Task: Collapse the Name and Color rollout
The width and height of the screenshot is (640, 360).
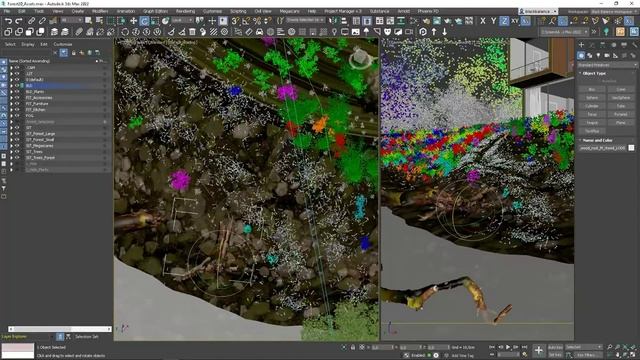Action: tap(597, 140)
